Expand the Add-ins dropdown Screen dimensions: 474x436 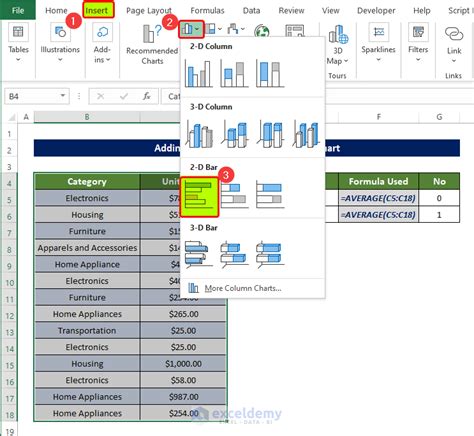(x=108, y=60)
